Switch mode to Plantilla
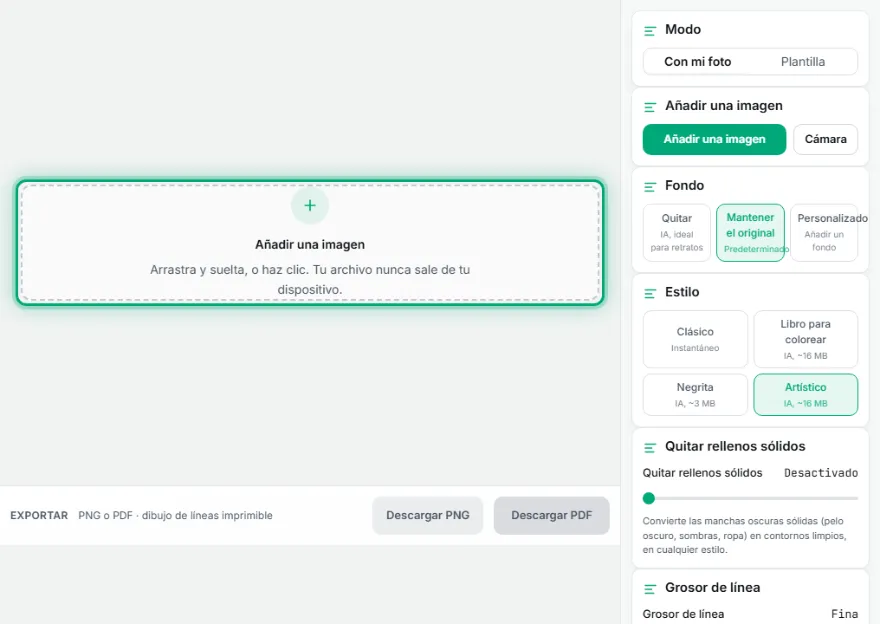Screen dimensions: 880x624 point(803,62)
